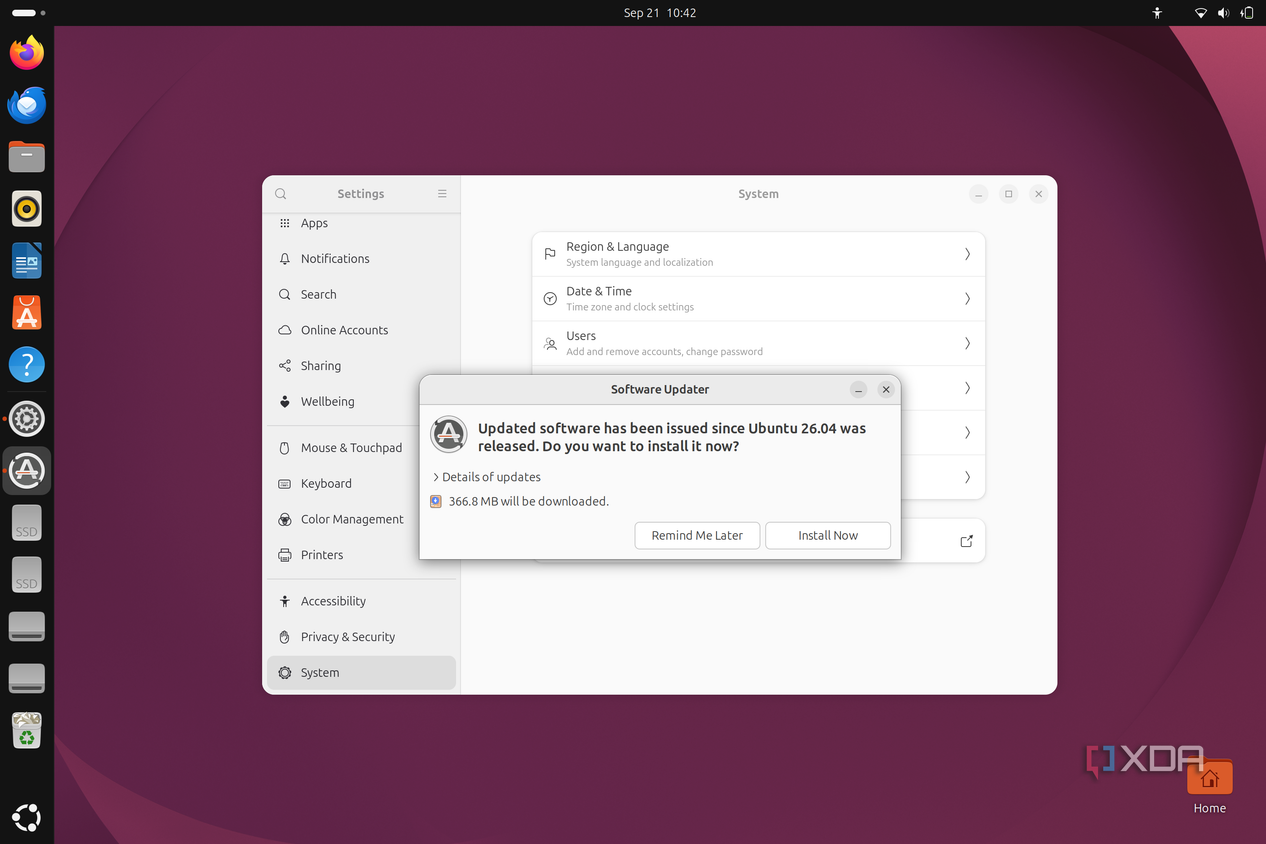Click the battery indicator in top bar

(1247, 13)
